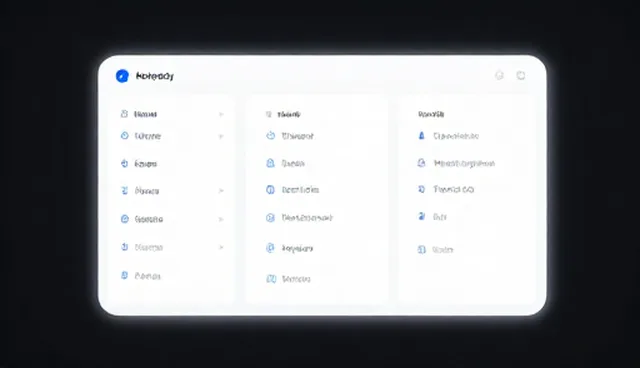This screenshot has height=368, width=640.
Task: Click the bottom book-like icon in the middle column
Action: (x=271, y=279)
